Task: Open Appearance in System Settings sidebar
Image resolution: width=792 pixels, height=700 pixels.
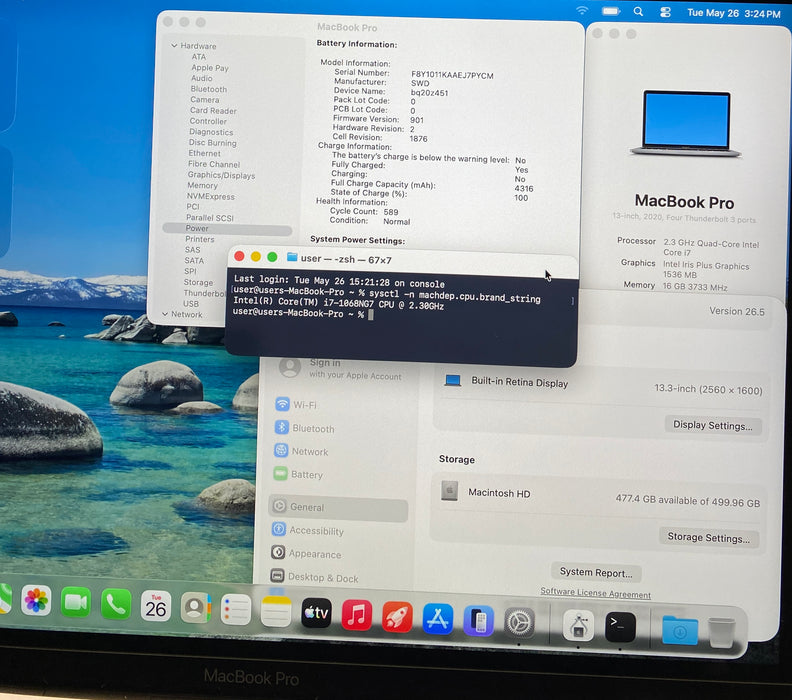Action: 337,554
